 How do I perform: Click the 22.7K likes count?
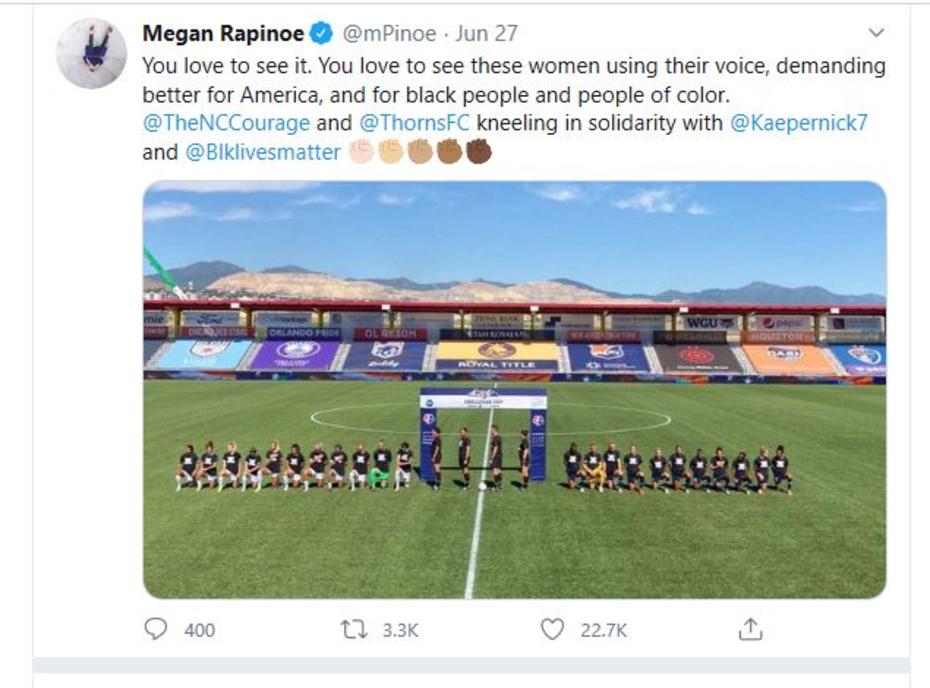604,630
